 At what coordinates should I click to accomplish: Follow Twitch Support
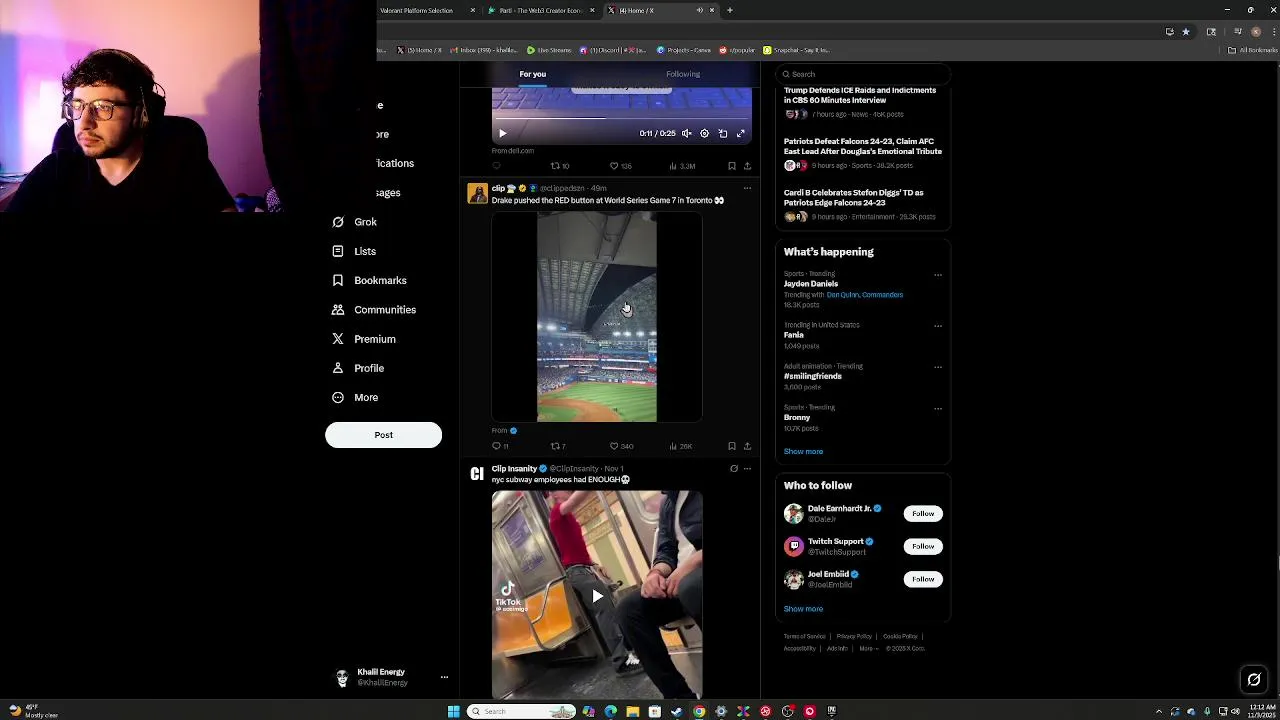point(923,547)
